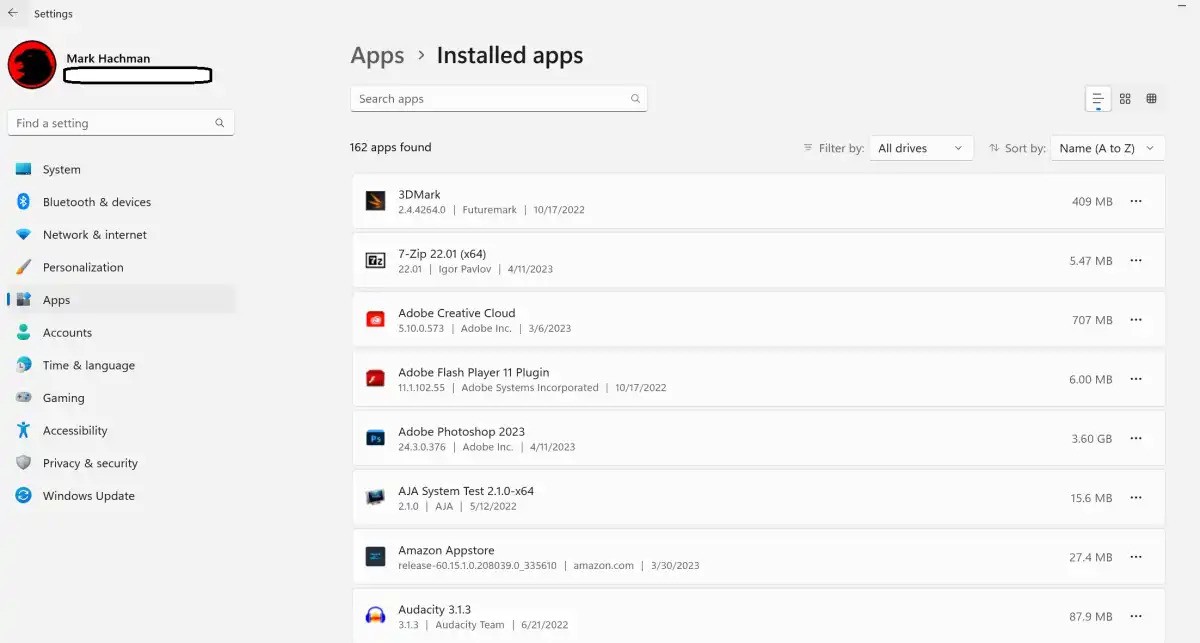Click the Search apps field
The width and height of the screenshot is (1200, 643).
[490, 99]
